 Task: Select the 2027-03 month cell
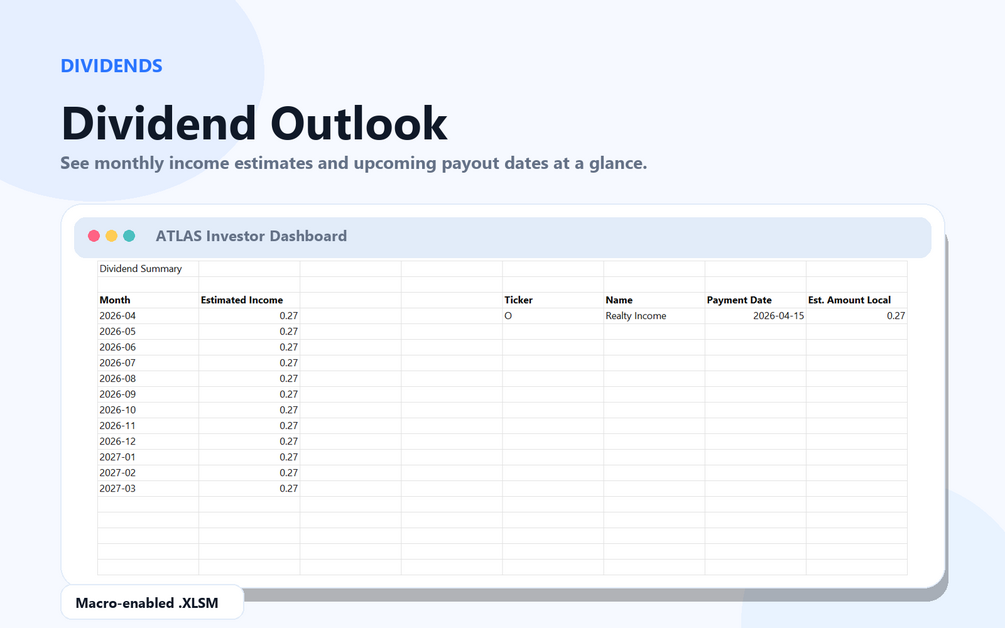[148, 488]
